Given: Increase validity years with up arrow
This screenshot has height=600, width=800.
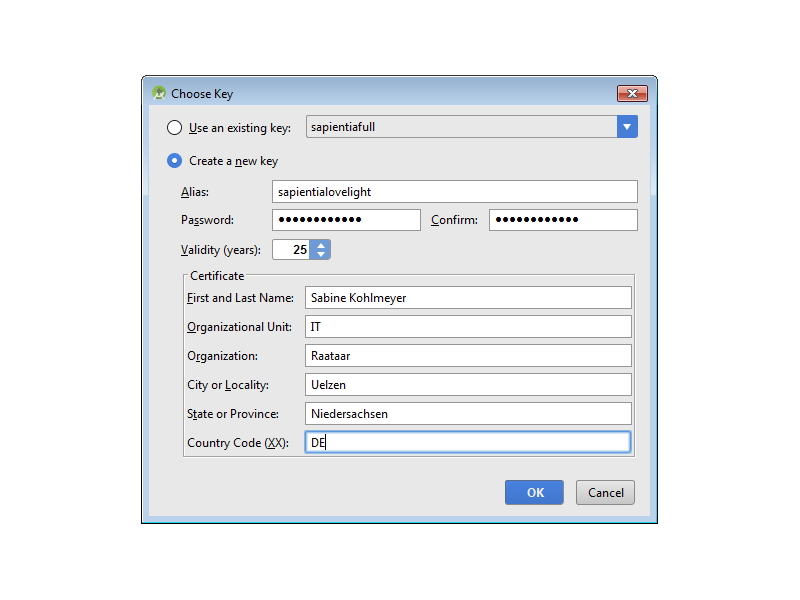Looking at the screenshot, I should [321, 245].
